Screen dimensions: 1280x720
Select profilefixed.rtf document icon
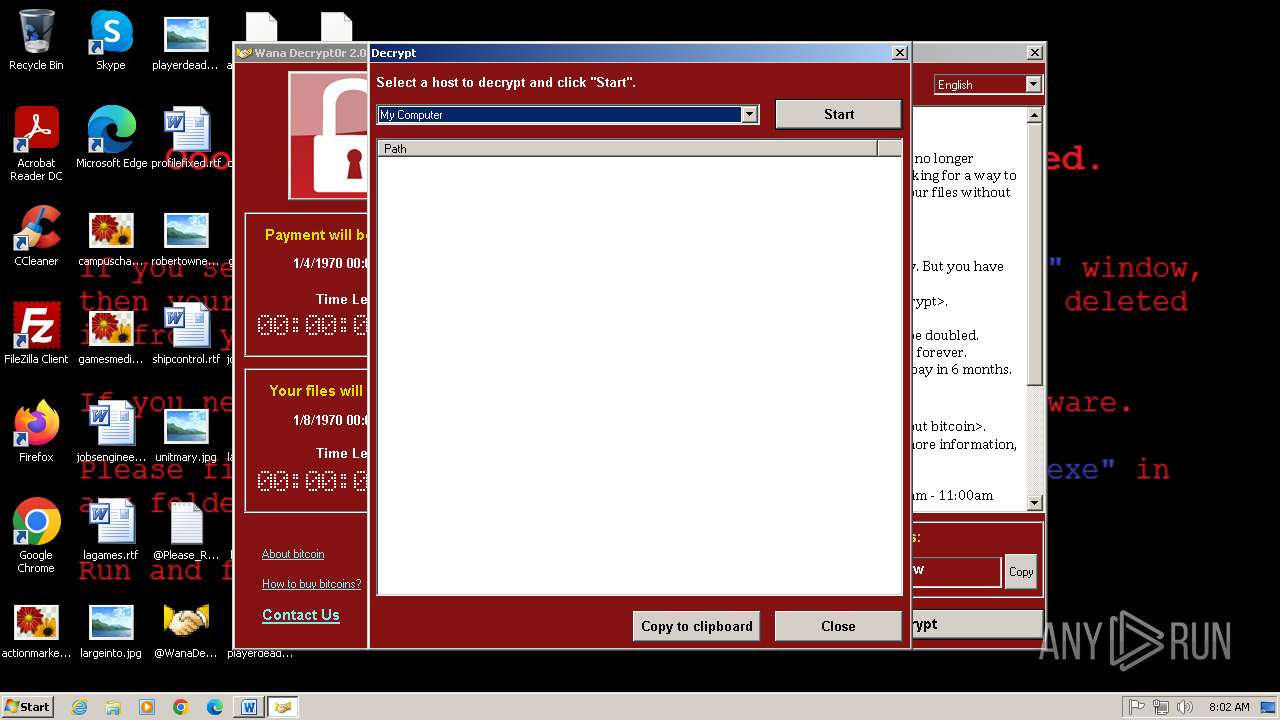(186, 138)
